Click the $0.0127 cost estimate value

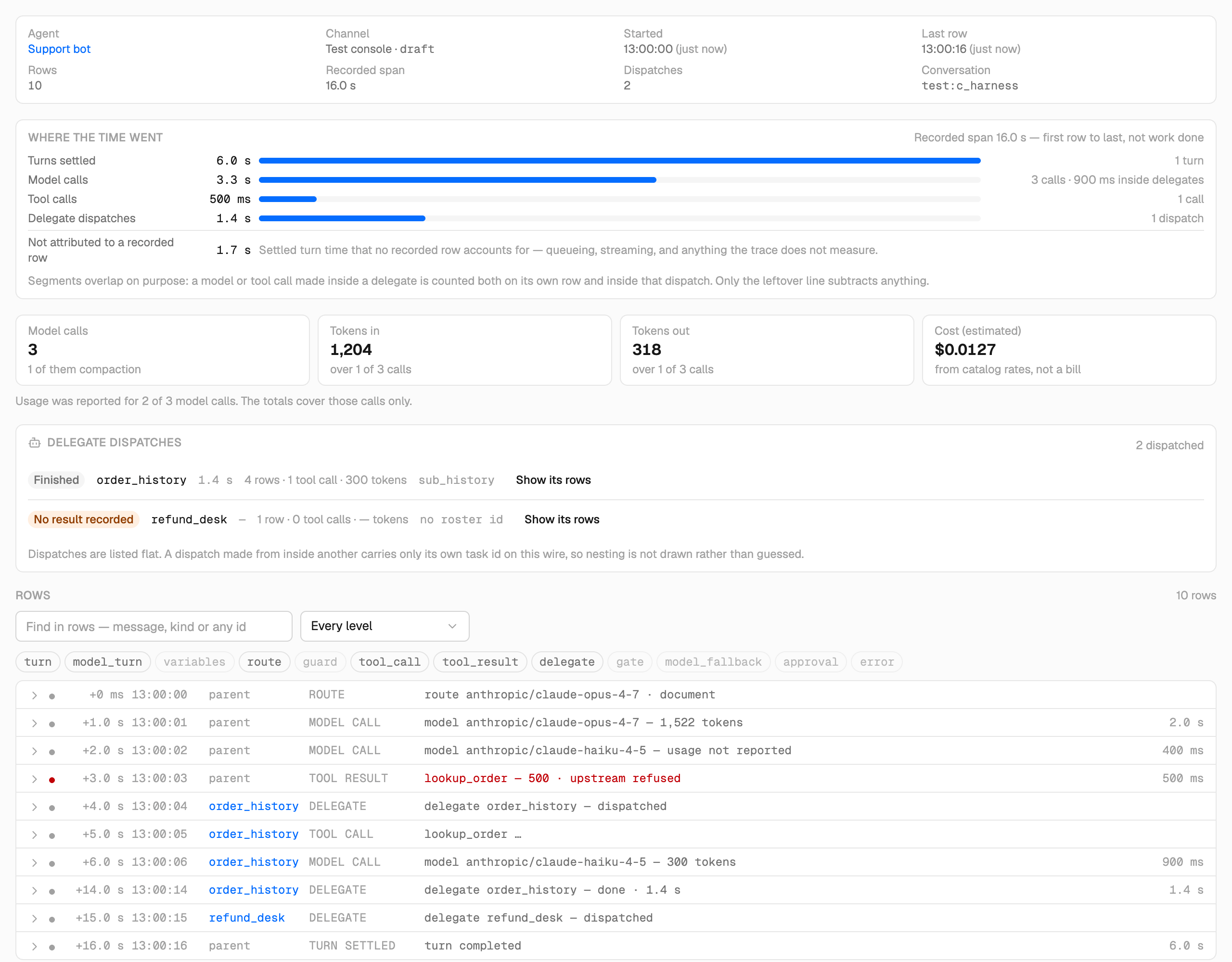pos(964,350)
